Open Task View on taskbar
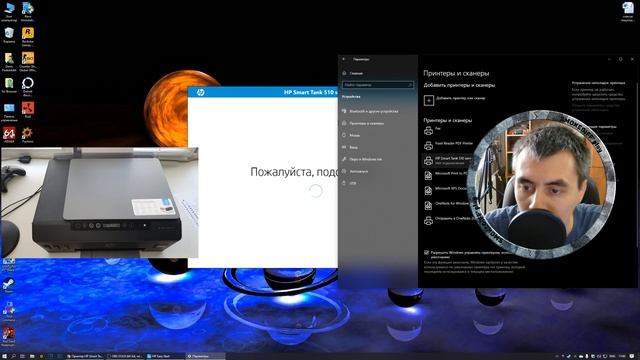 point(22,356)
